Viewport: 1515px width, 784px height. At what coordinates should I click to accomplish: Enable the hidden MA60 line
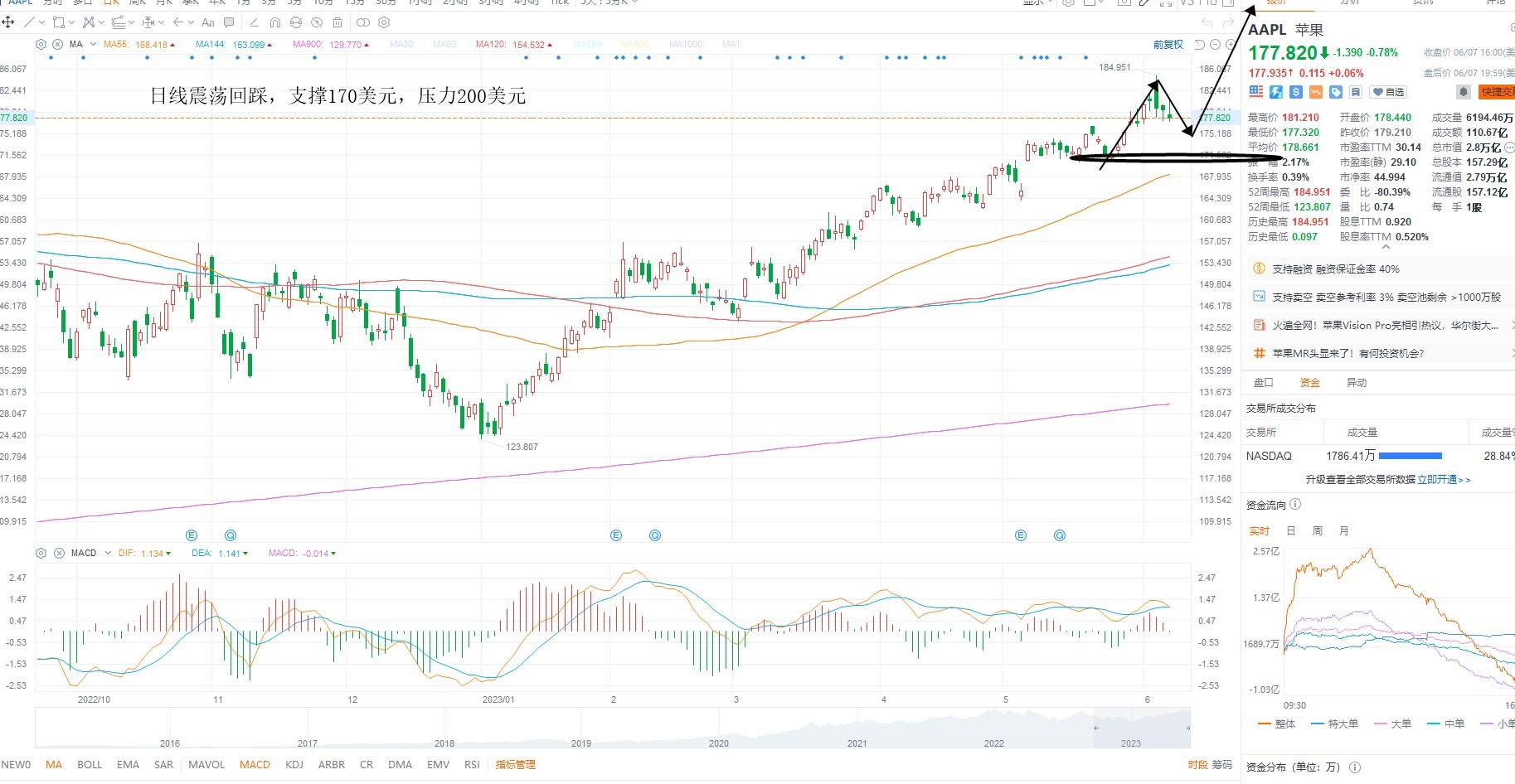[x=445, y=45]
